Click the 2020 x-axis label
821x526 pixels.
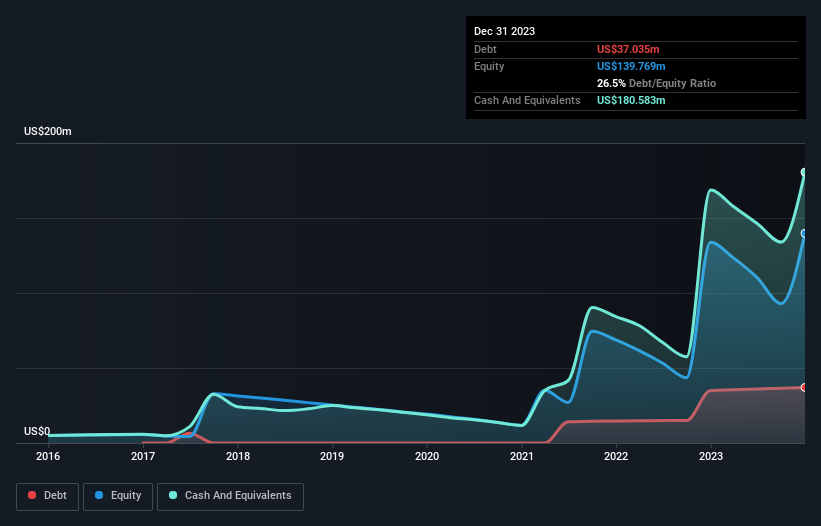(427, 456)
